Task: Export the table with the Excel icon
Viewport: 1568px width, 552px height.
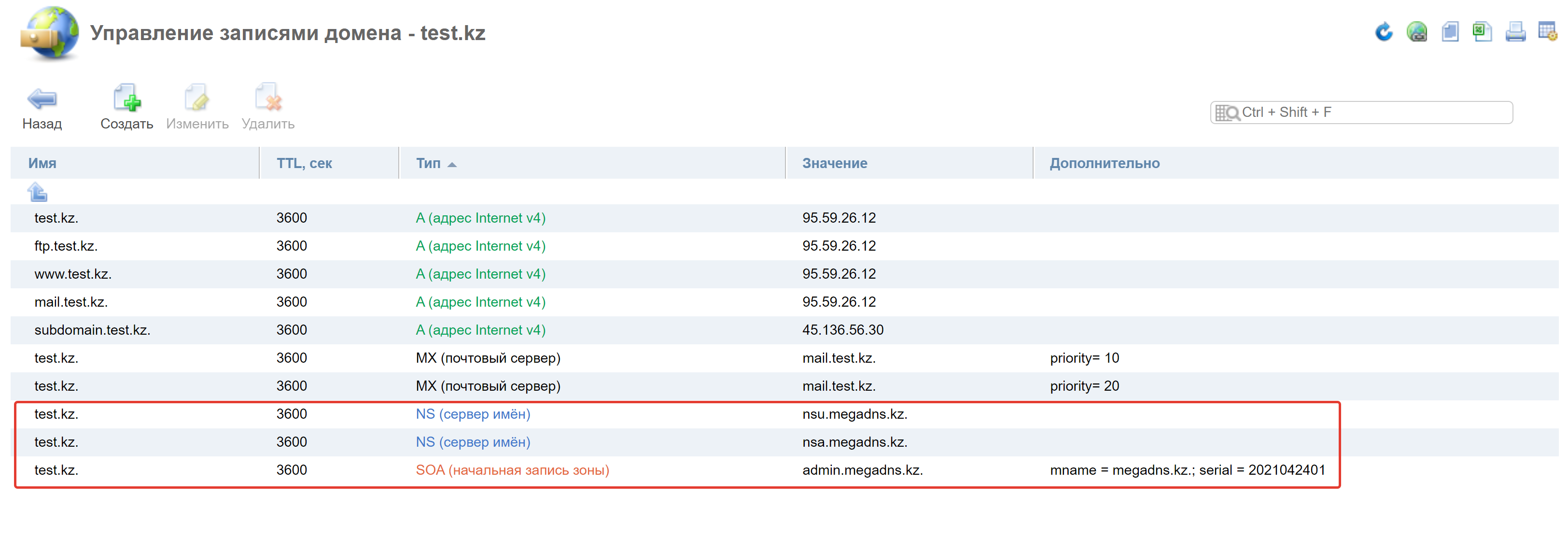Action: pos(1482,32)
